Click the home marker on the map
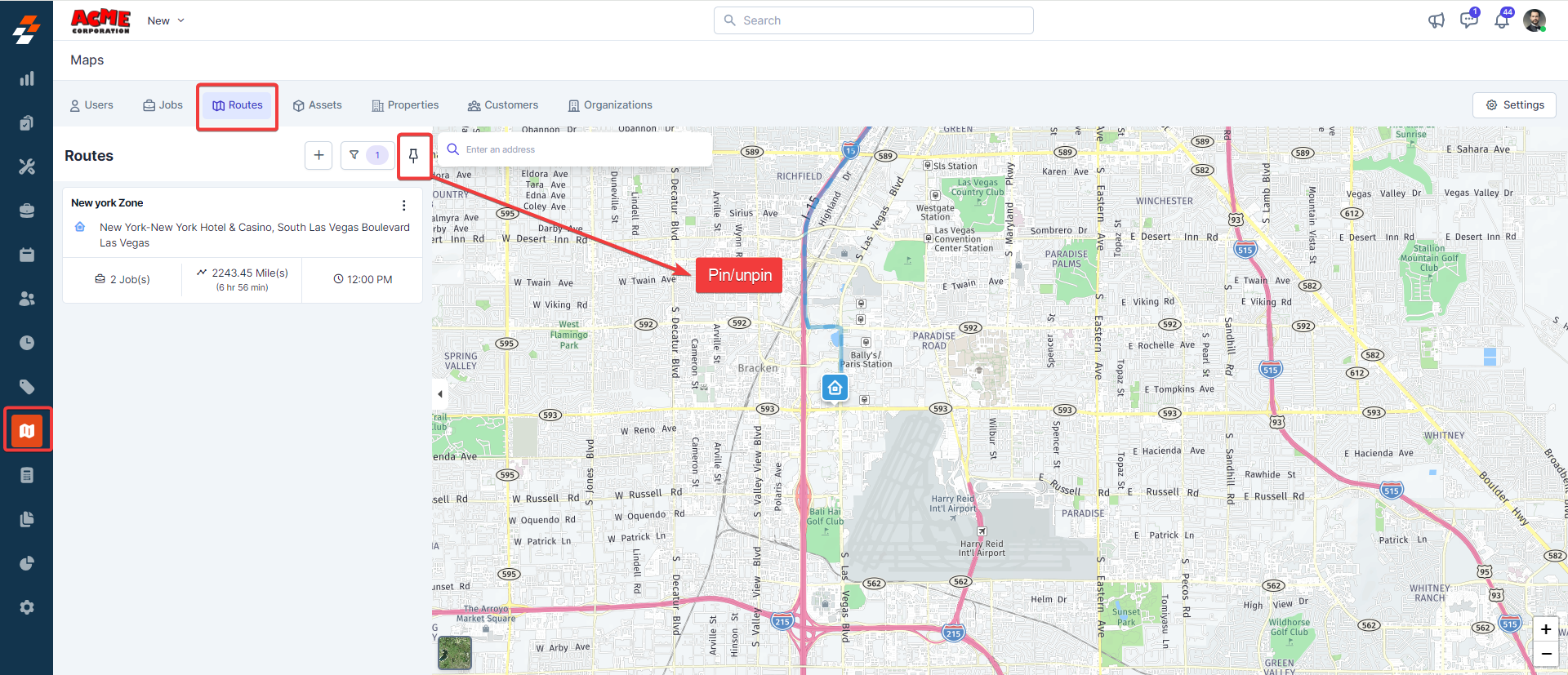The width and height of the screenshot is (1568, 675). [835, 388]
